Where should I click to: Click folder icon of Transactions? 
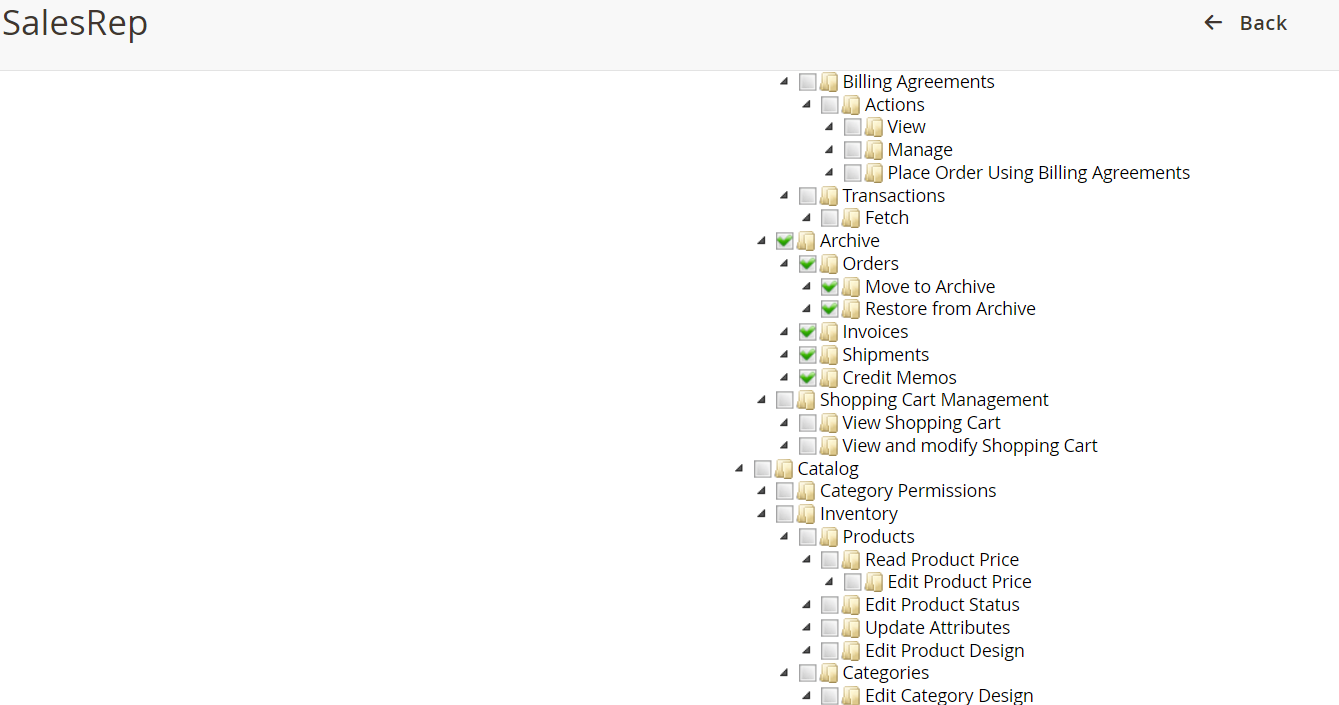click(x=829, y=196)
